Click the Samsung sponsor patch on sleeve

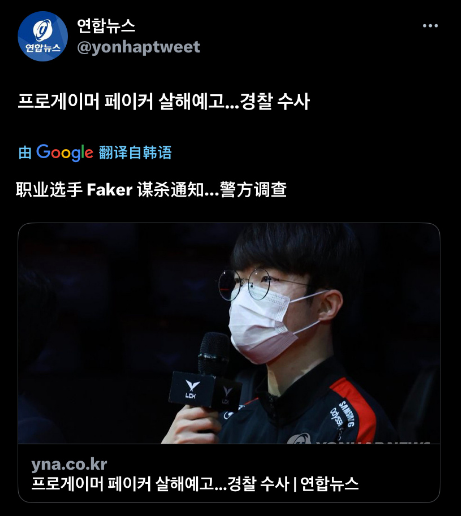(x=347, y=414)
